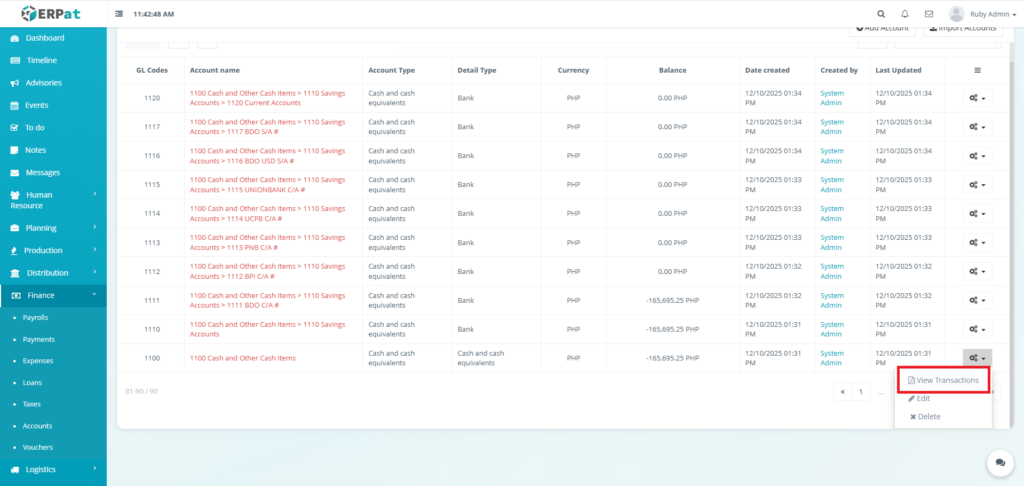This screenshot has height=486, width=1024.
Task: Toggle the sidebar hamburger menu icon
Action: 120,14
